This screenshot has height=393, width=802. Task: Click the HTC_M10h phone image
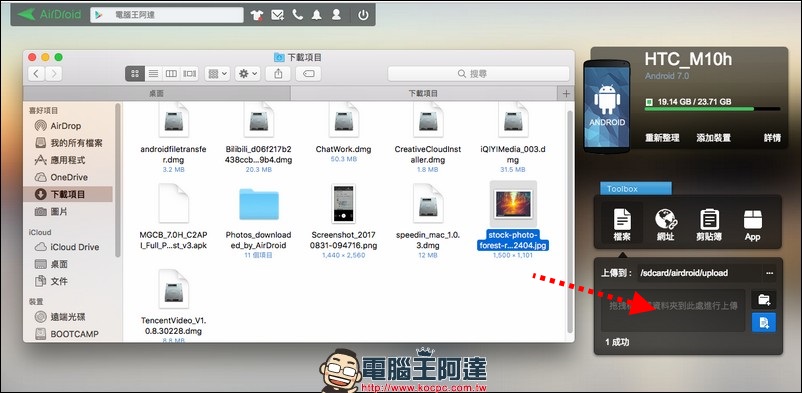[x=607, y=106]
